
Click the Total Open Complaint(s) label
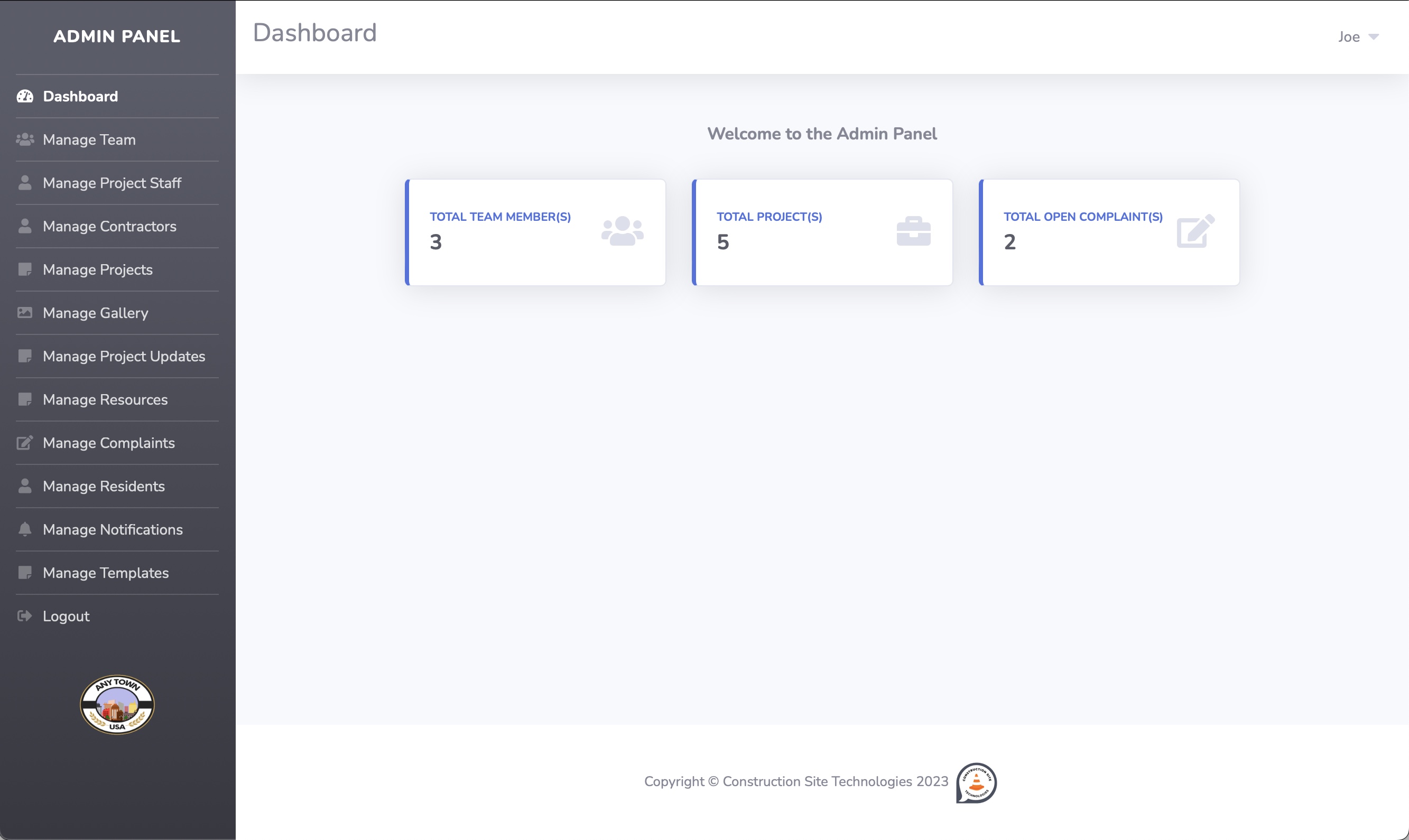tap(1083, 217)
